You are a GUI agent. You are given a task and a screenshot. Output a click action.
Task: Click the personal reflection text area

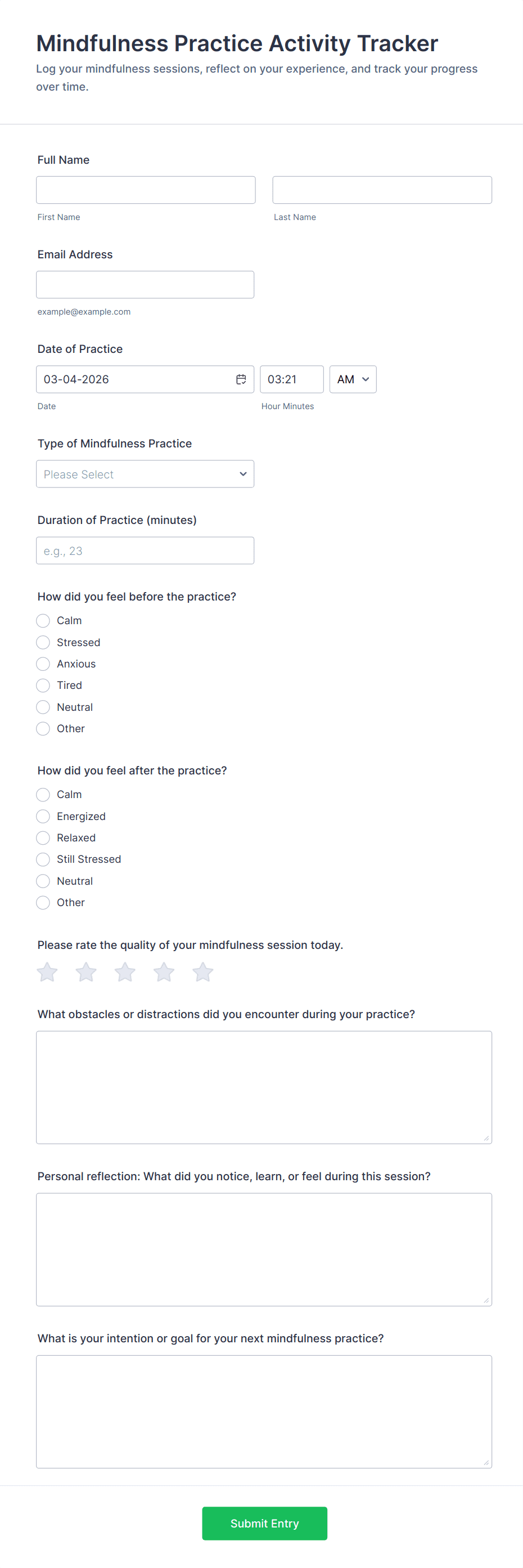pyautogui.click(x=264, y=1249)
